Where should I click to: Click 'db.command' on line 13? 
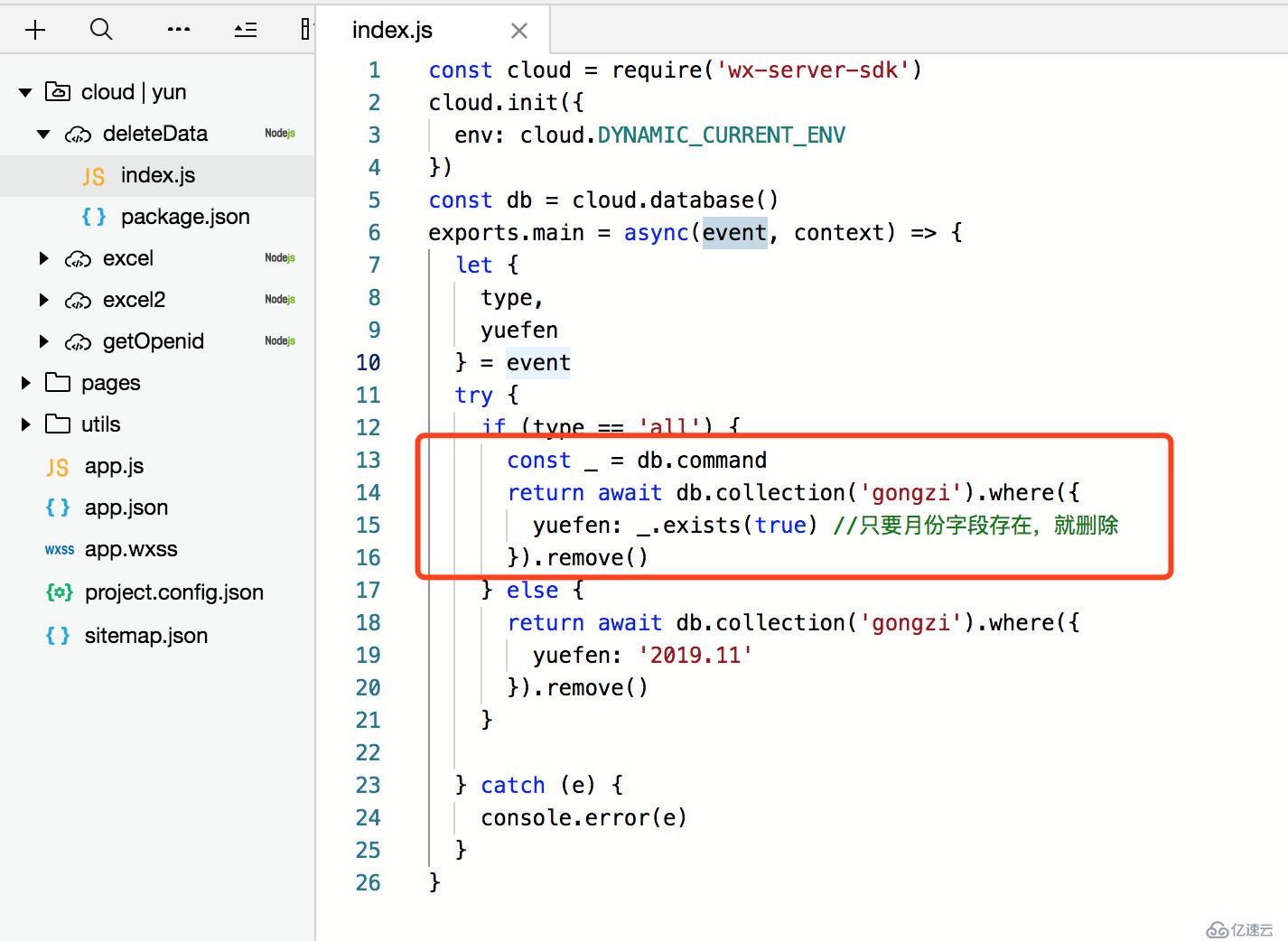pyautogui.click(x=702, y=461)
